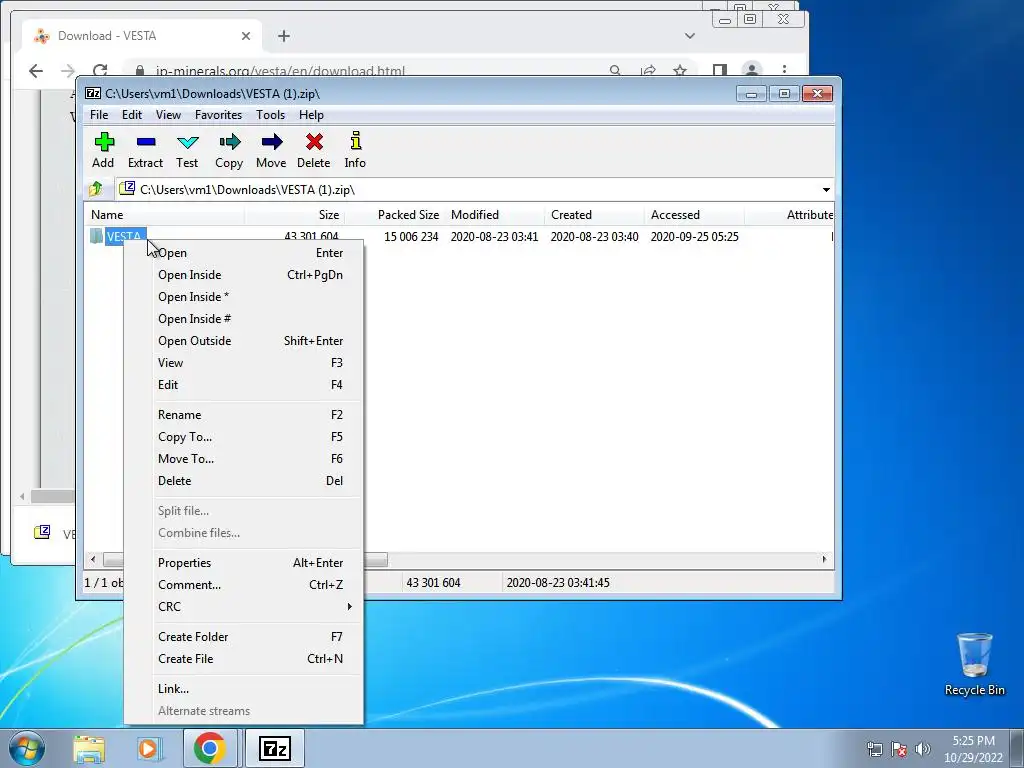1024x768 pixels.
Task: Open a new Chrome tab with the plus button
Action: pyautogui.click(x=283, y=36)
